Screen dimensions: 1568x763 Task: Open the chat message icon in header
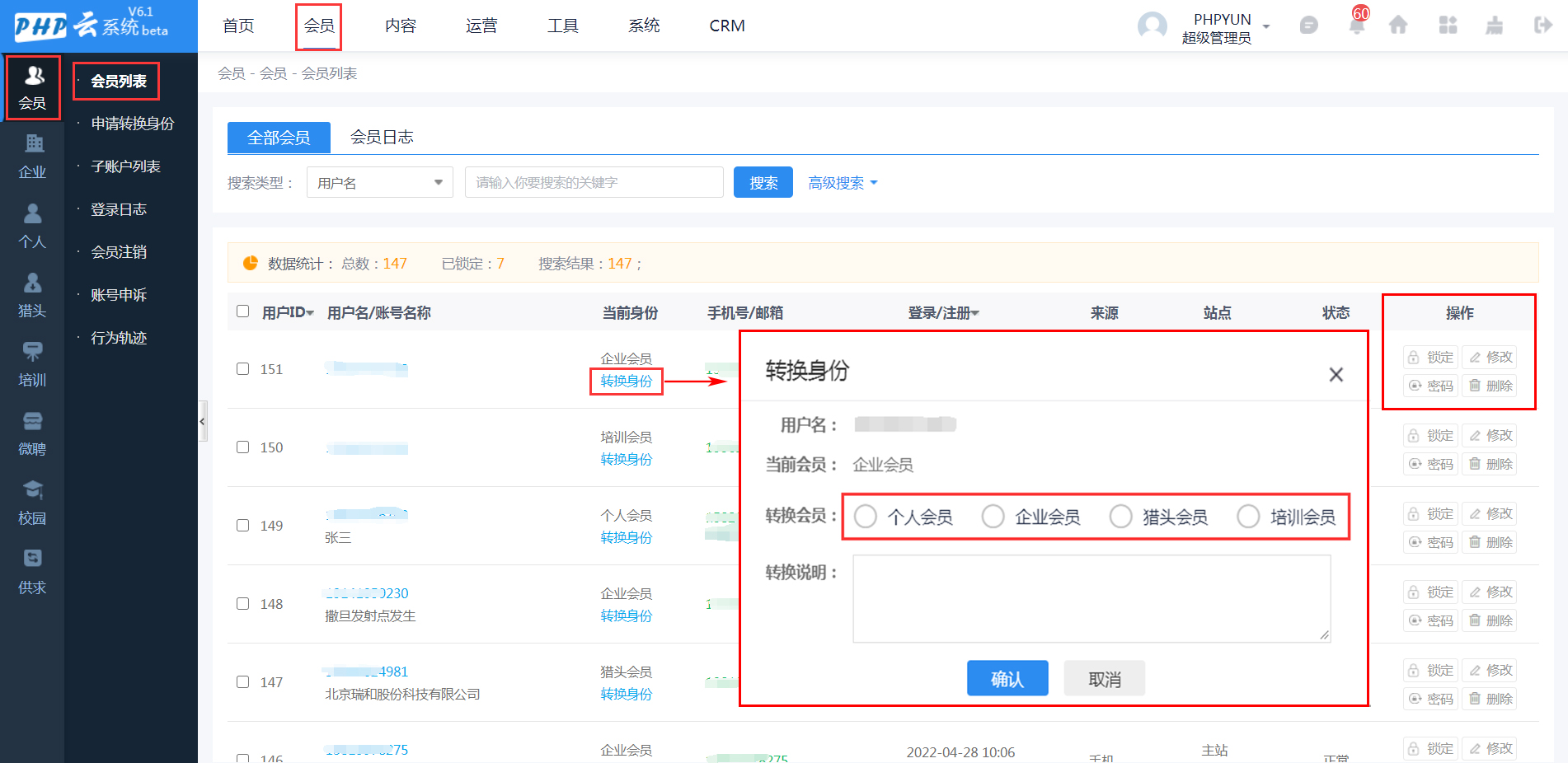pos(1308,26)
